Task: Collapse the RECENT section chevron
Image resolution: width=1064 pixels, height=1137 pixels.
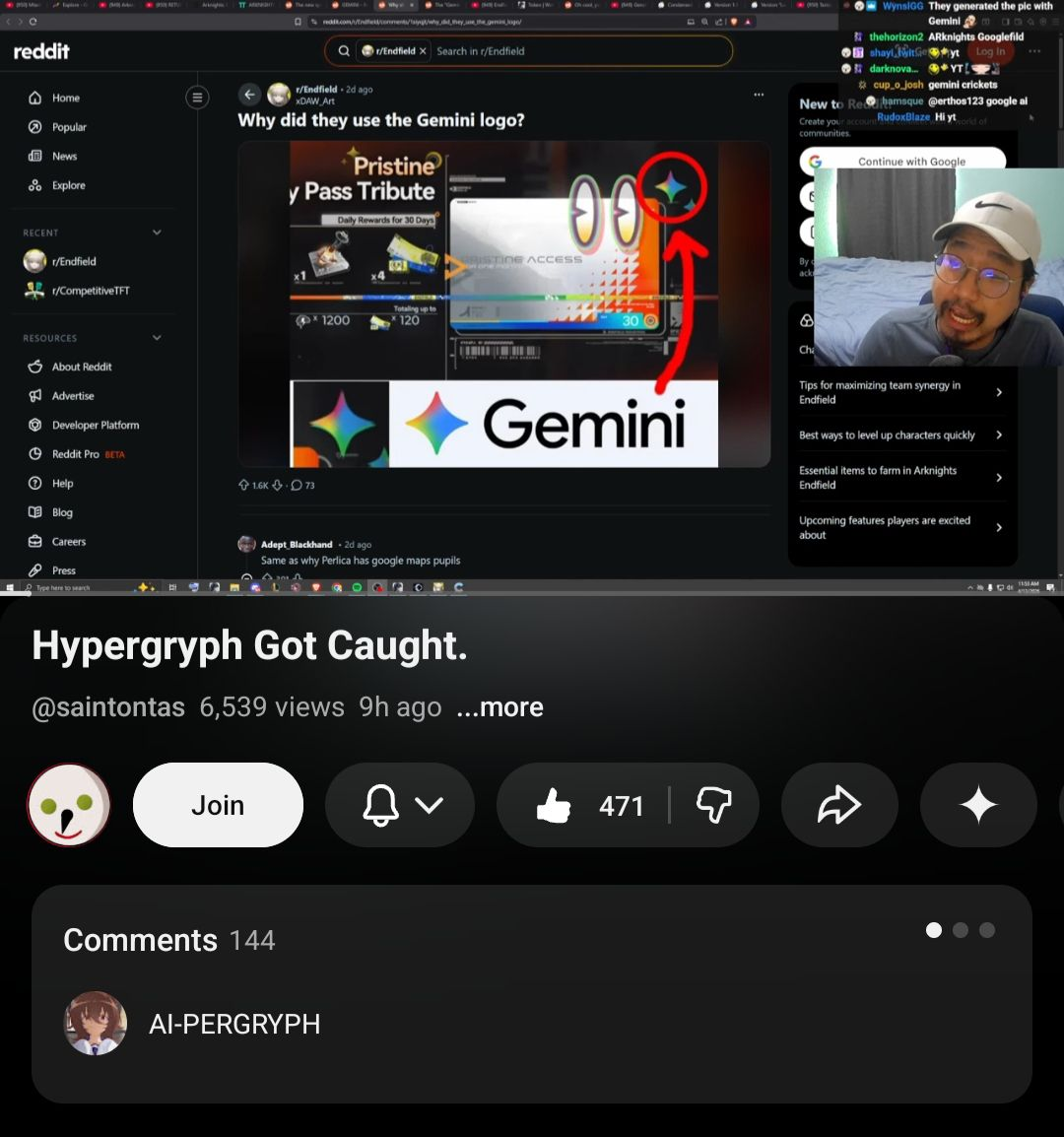Action: 157,233
